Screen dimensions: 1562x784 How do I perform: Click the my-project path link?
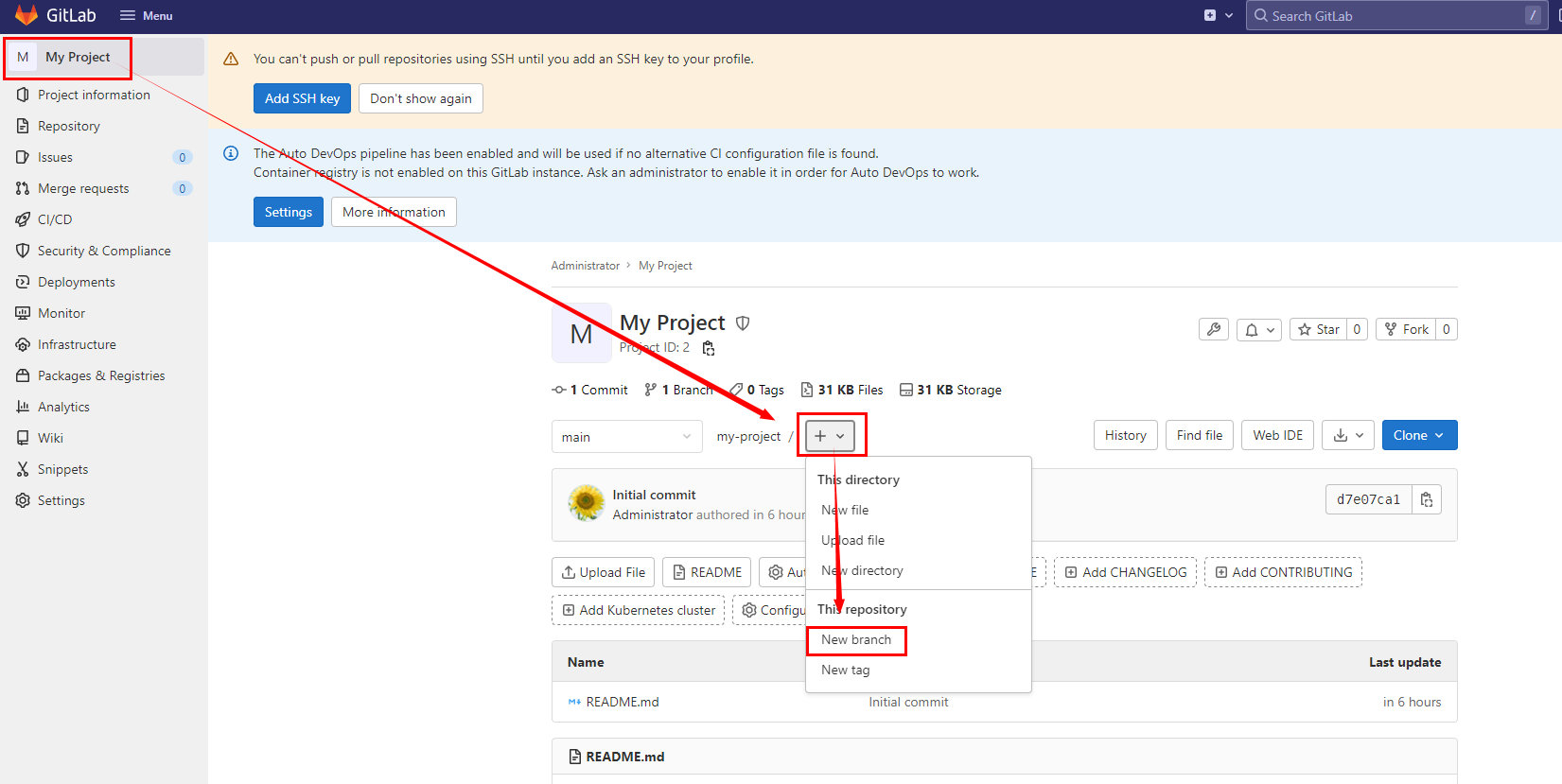point(748,436)
